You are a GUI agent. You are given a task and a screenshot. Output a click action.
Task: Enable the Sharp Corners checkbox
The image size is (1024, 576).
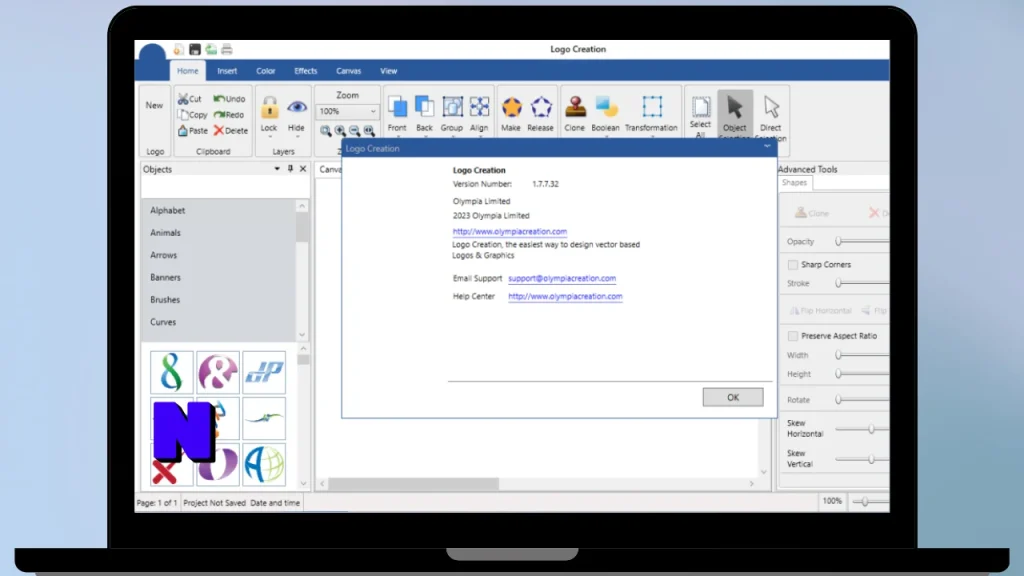[793, 264]
